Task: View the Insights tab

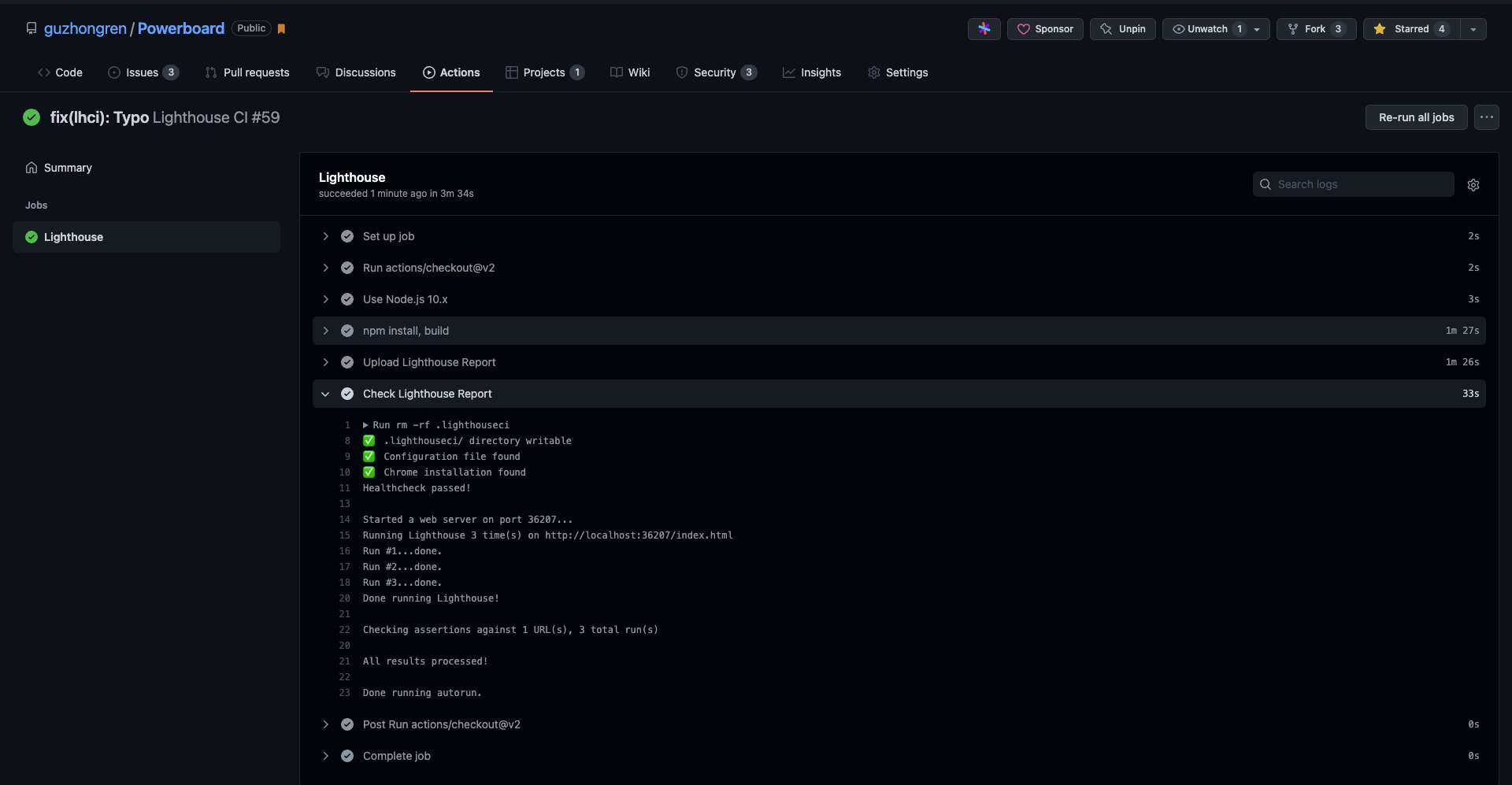Action: coord(812,72)
